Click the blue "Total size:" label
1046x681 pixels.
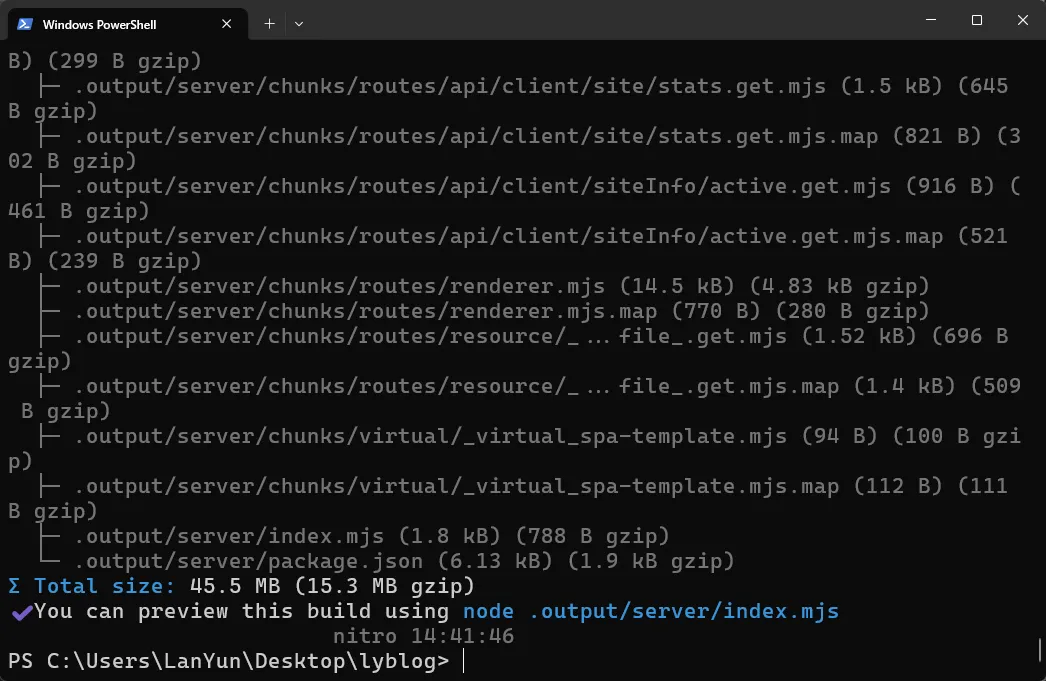pyautogui.click(x=105, y=586)
